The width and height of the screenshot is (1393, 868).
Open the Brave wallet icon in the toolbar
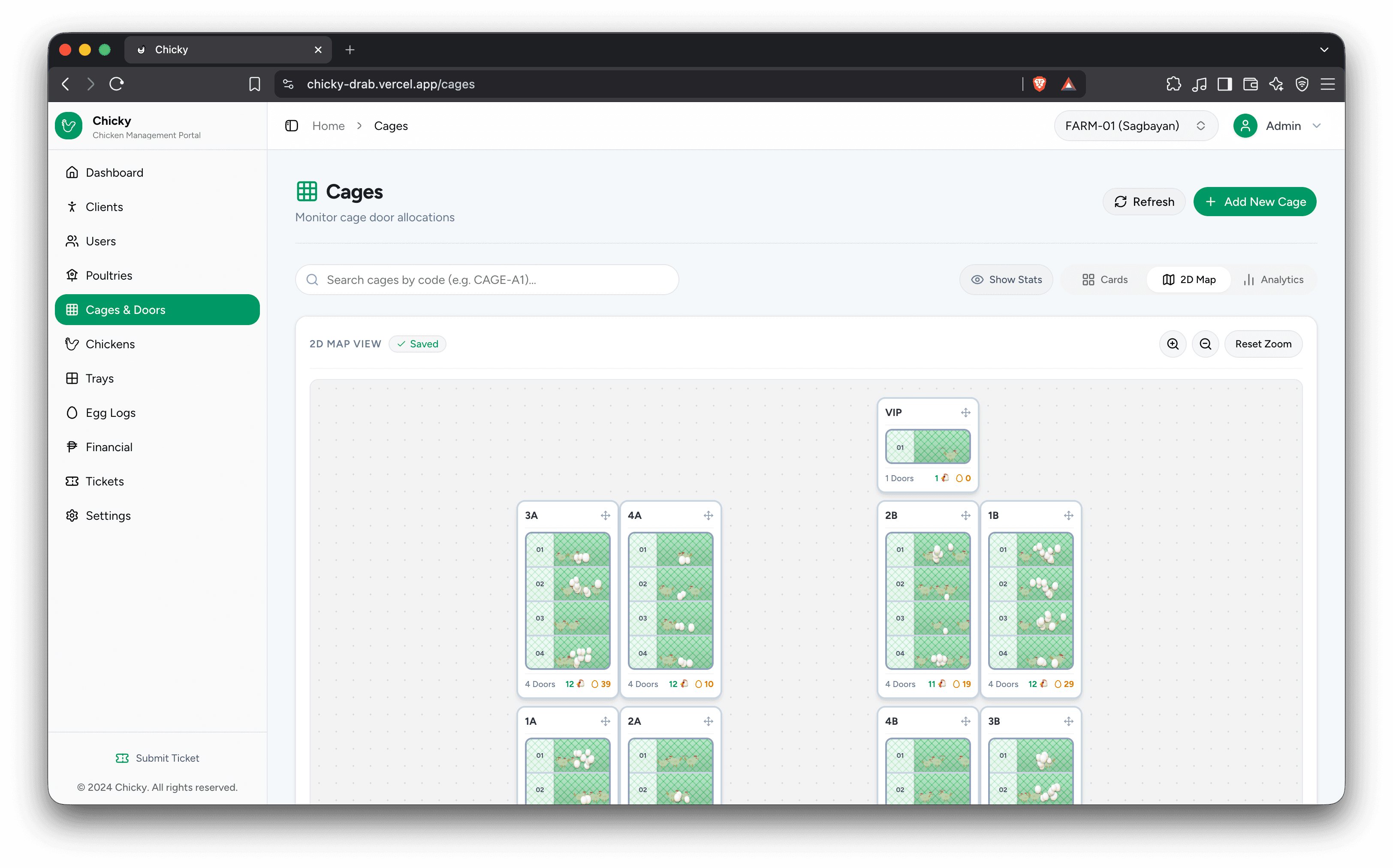click(1250, 84)
